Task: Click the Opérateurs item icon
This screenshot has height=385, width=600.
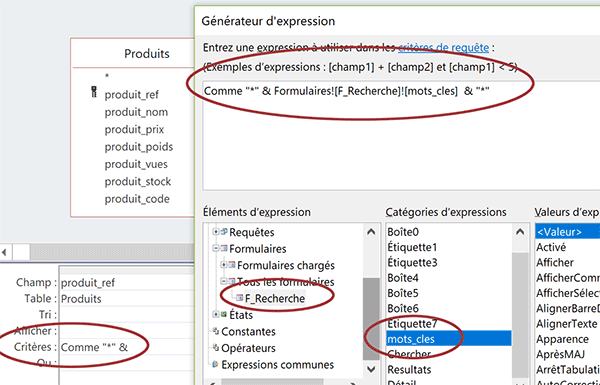Action: (216, 348)
